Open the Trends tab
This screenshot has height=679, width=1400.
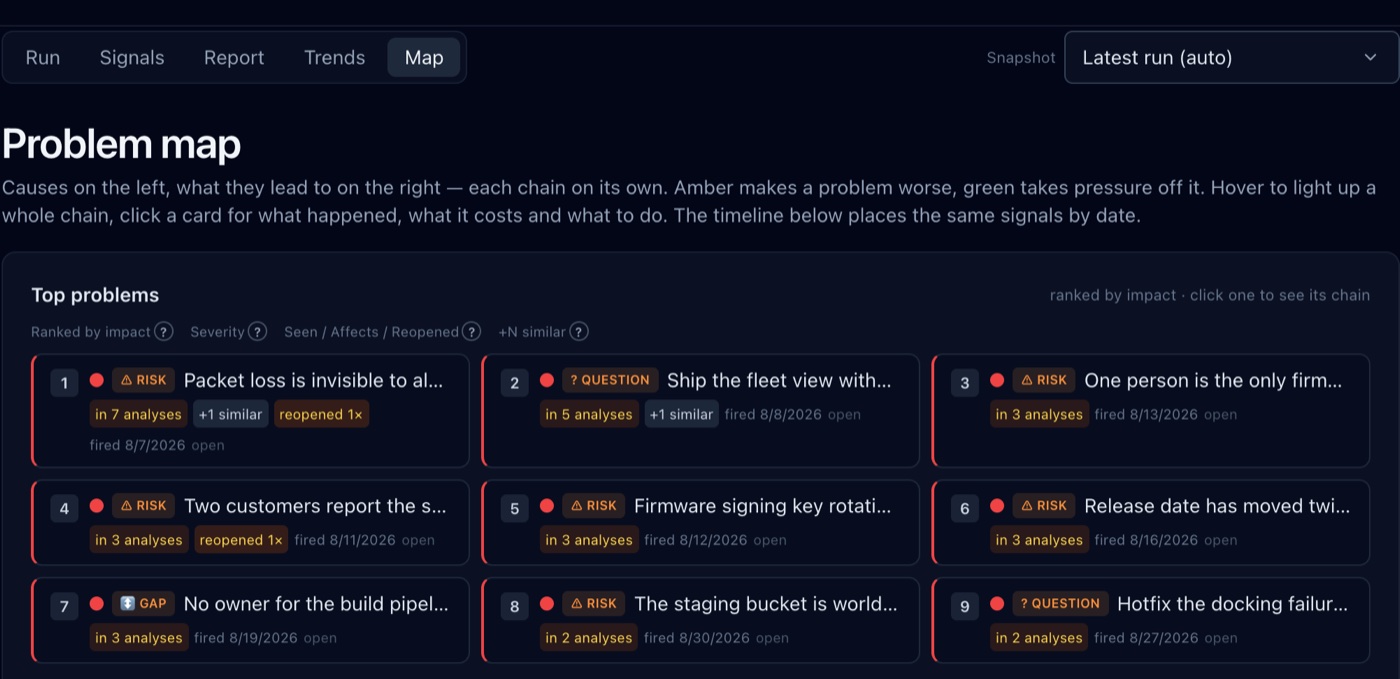tap(334, 57)
